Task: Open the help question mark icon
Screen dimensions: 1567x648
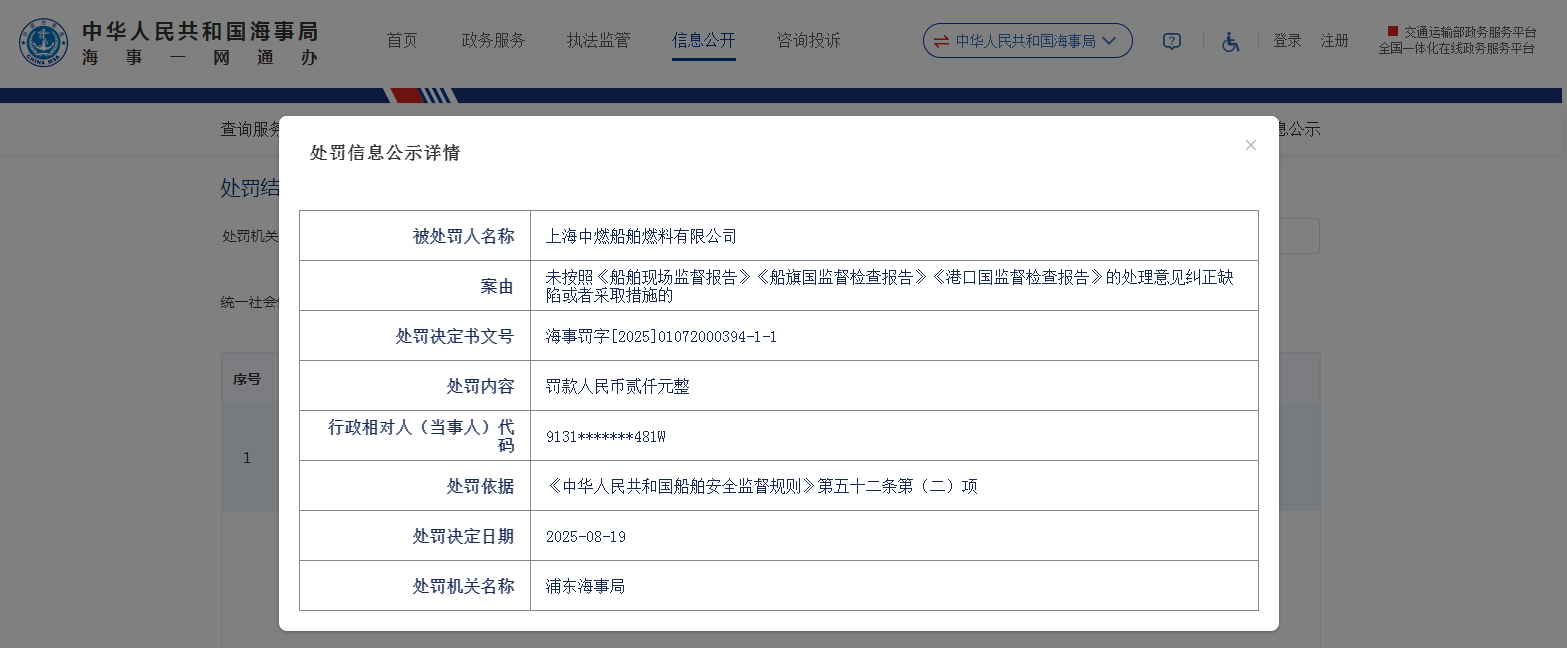Action: [x=1172, y=41]
